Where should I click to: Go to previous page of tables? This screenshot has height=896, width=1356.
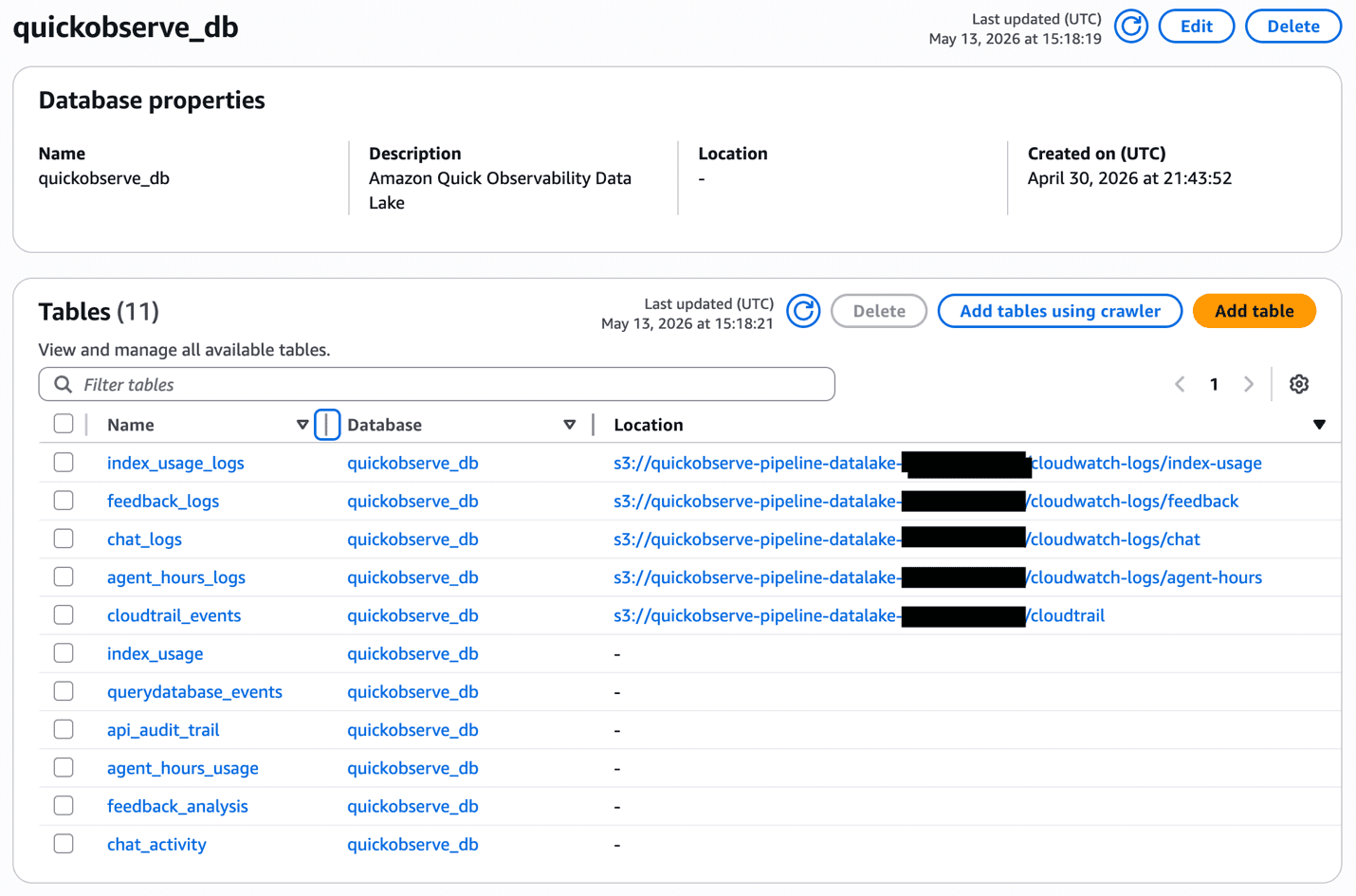coord(1180,384)
